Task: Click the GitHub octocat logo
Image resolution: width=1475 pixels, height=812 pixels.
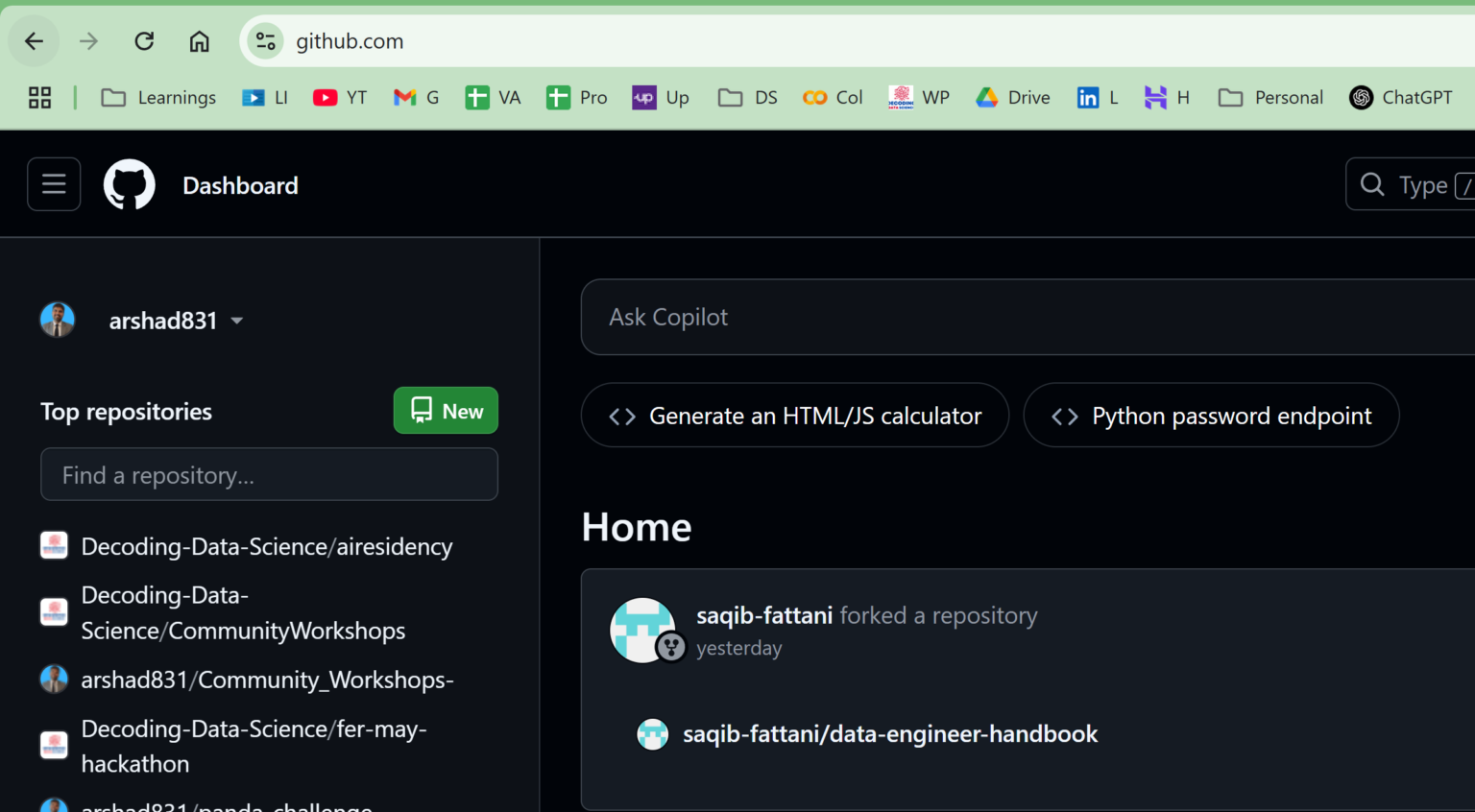Action: (x=129, y=184)
